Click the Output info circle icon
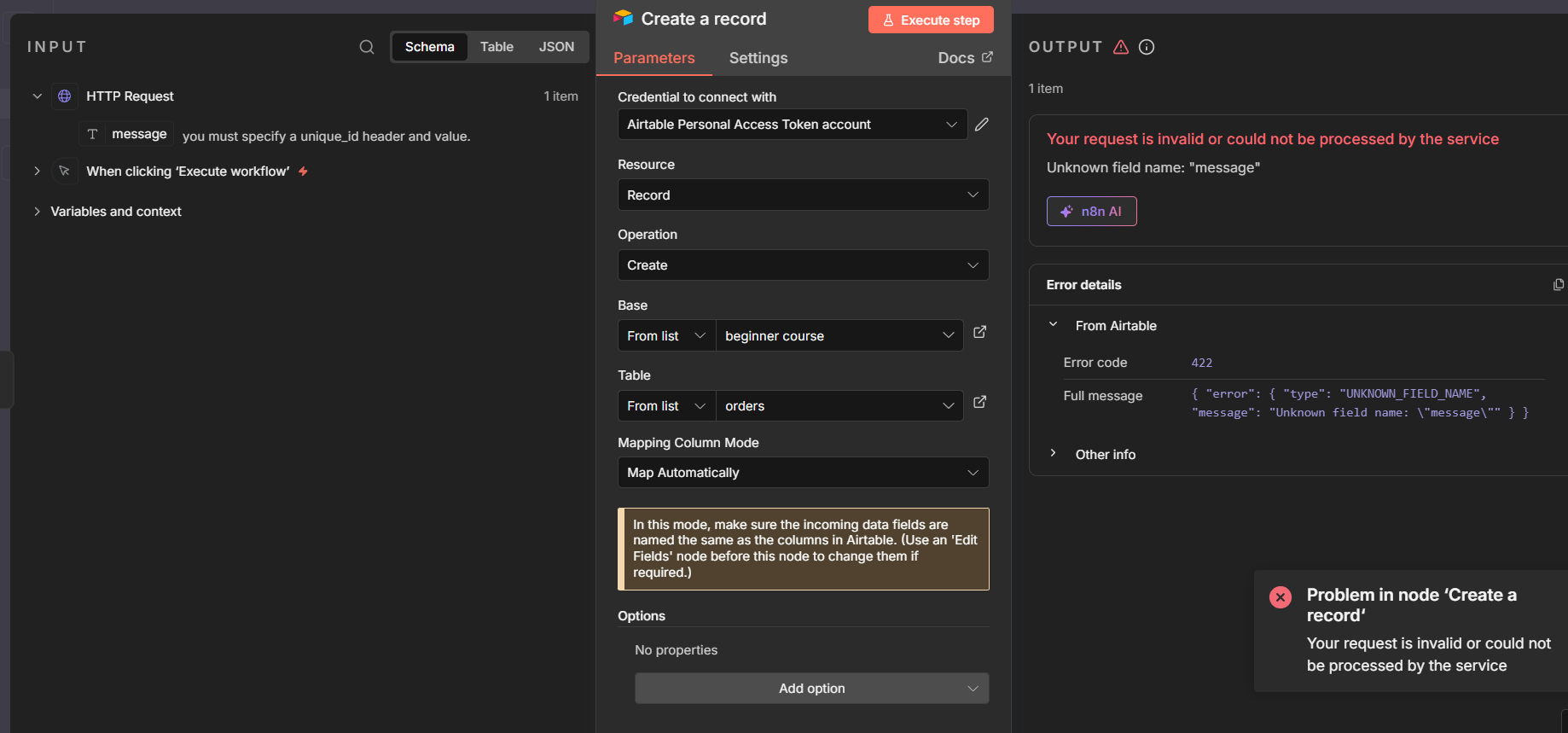The height and width of the screenshot is (733, 1568). [1147, 47]
